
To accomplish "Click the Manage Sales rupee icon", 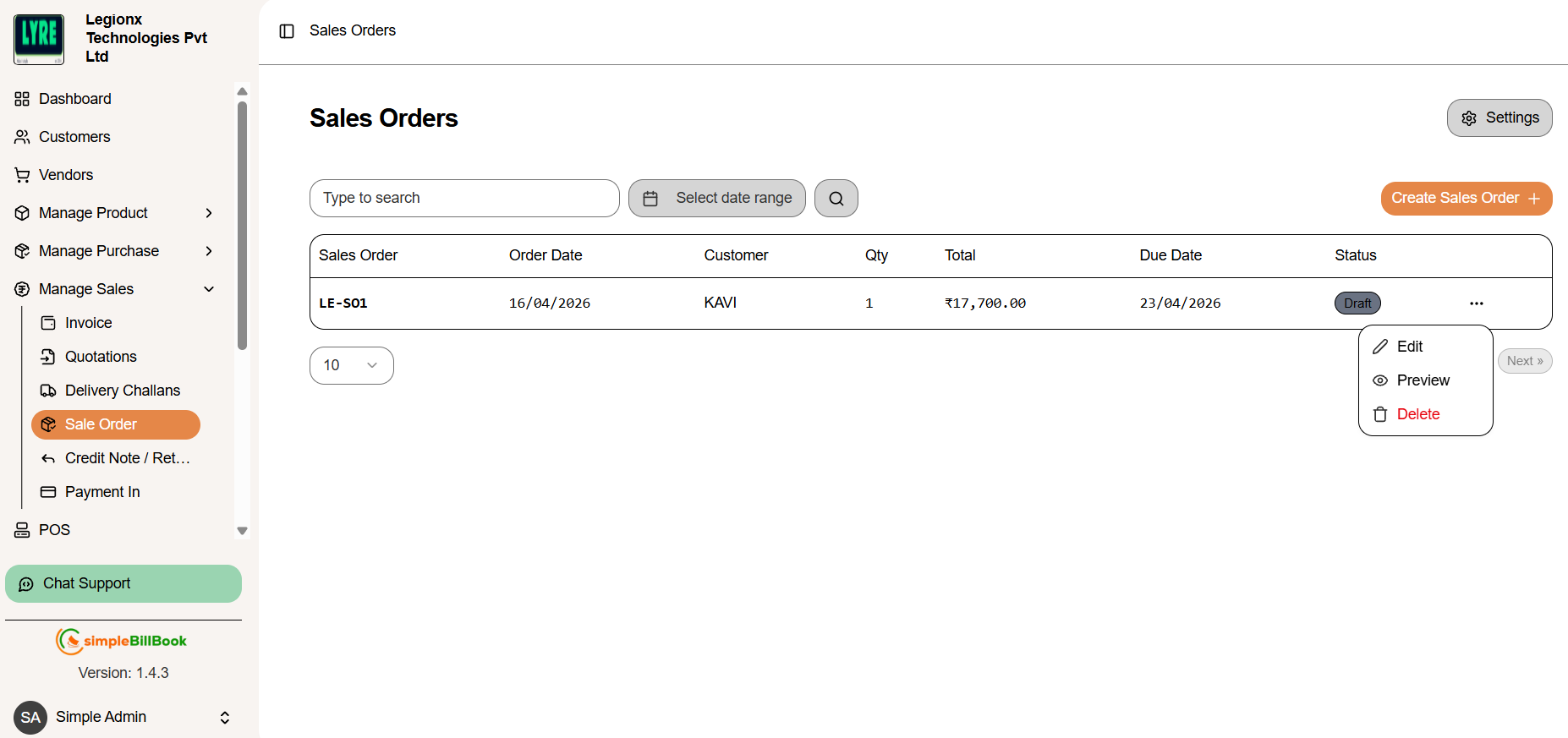I will (22, 289).
